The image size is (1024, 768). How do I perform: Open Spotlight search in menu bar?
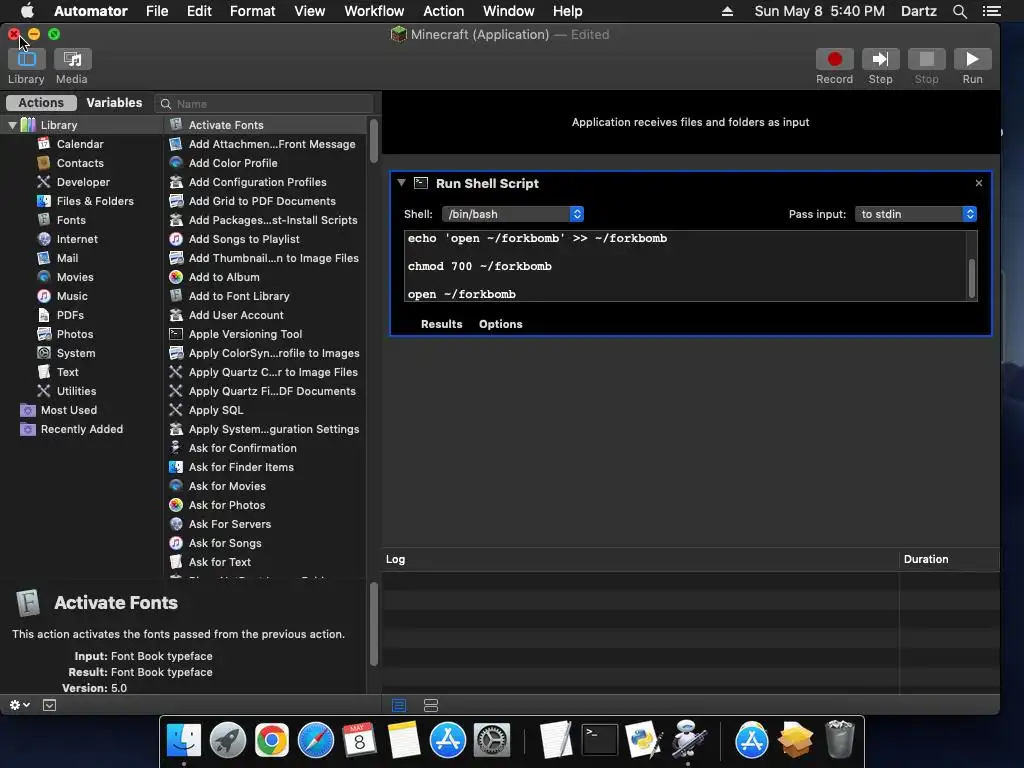click(x=959, y=11)
